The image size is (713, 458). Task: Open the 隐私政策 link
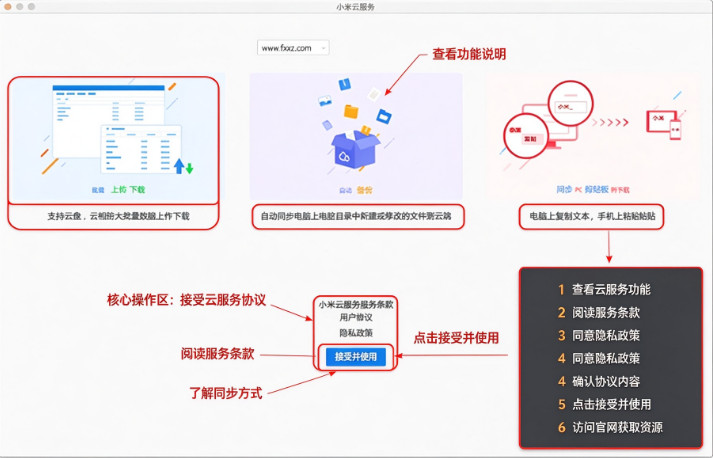click(x=356, y=333)
